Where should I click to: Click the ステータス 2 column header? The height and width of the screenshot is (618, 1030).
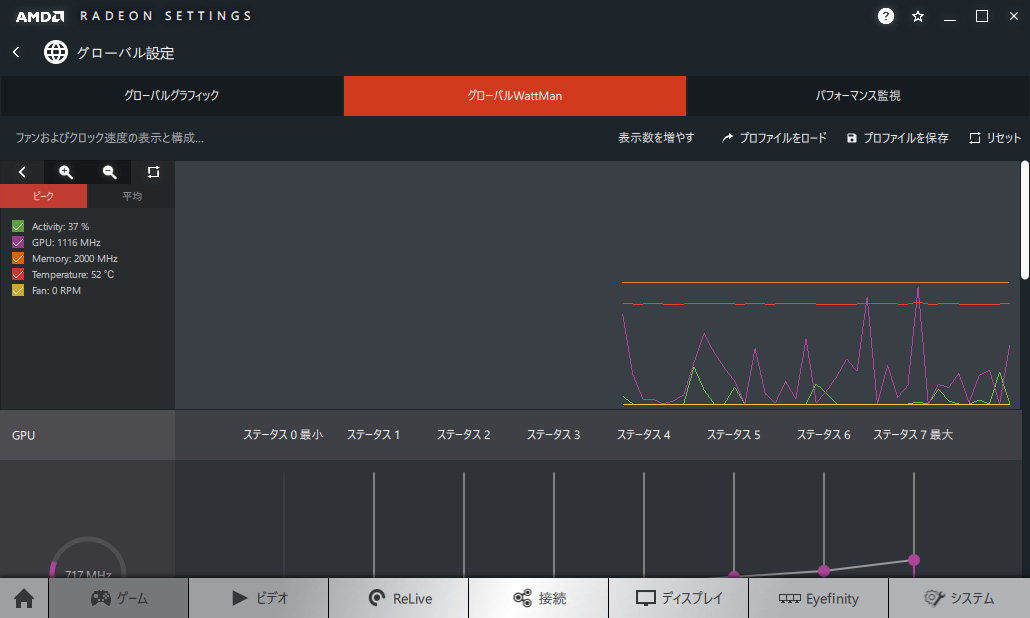click(x=463, y=435)
